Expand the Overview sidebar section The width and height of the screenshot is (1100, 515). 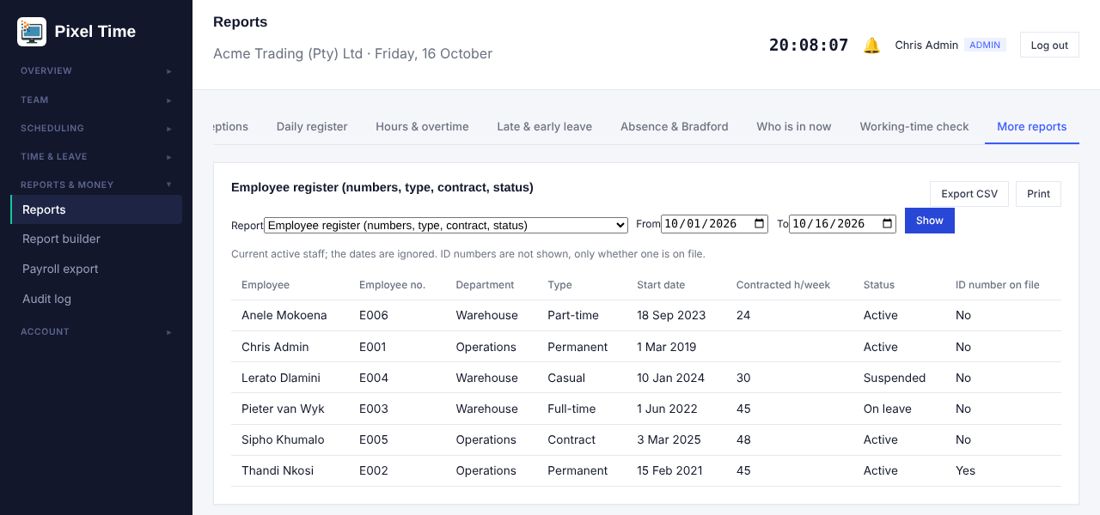[x=96, y=71]
